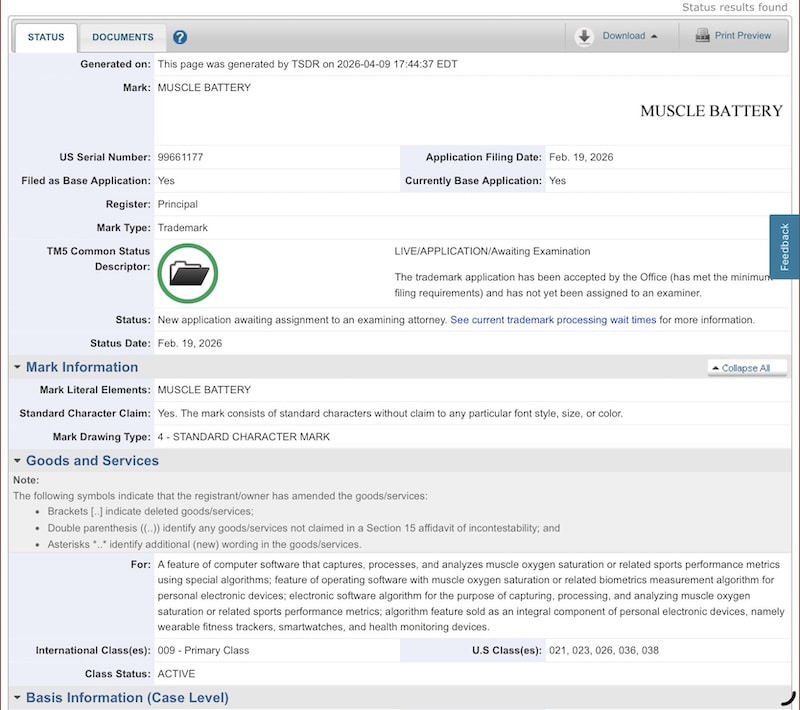Click the green circled folder status icon
800x710 pixels.
click(x=188, y=272)
